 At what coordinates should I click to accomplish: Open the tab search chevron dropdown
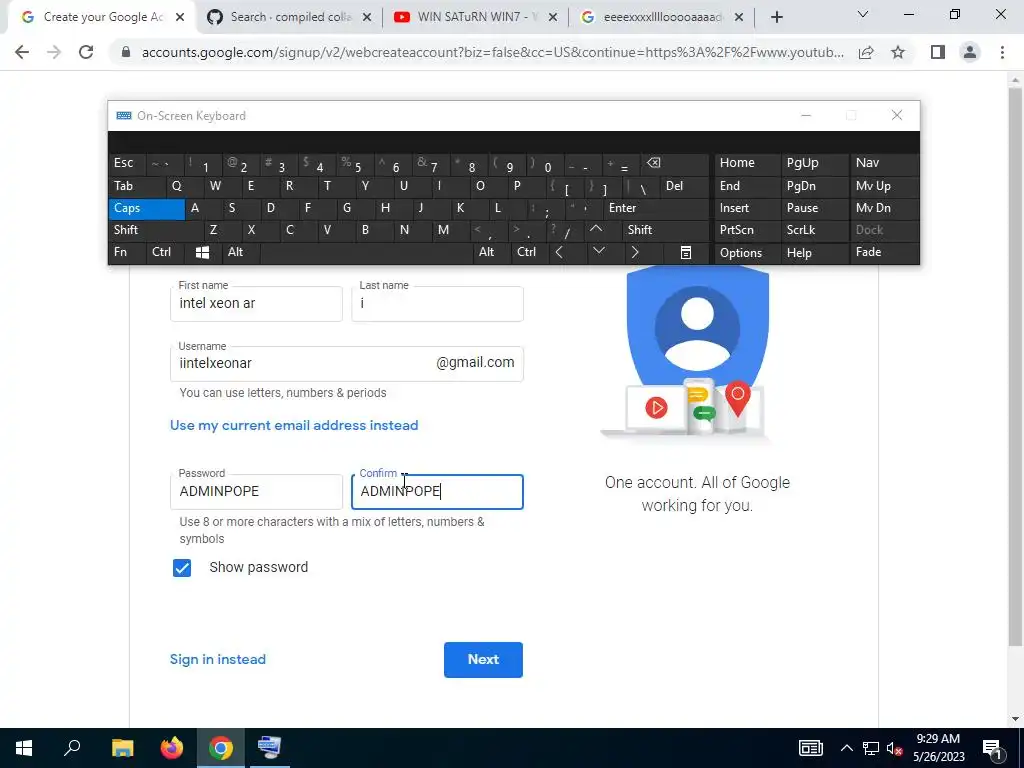click(x=863, y=14)
